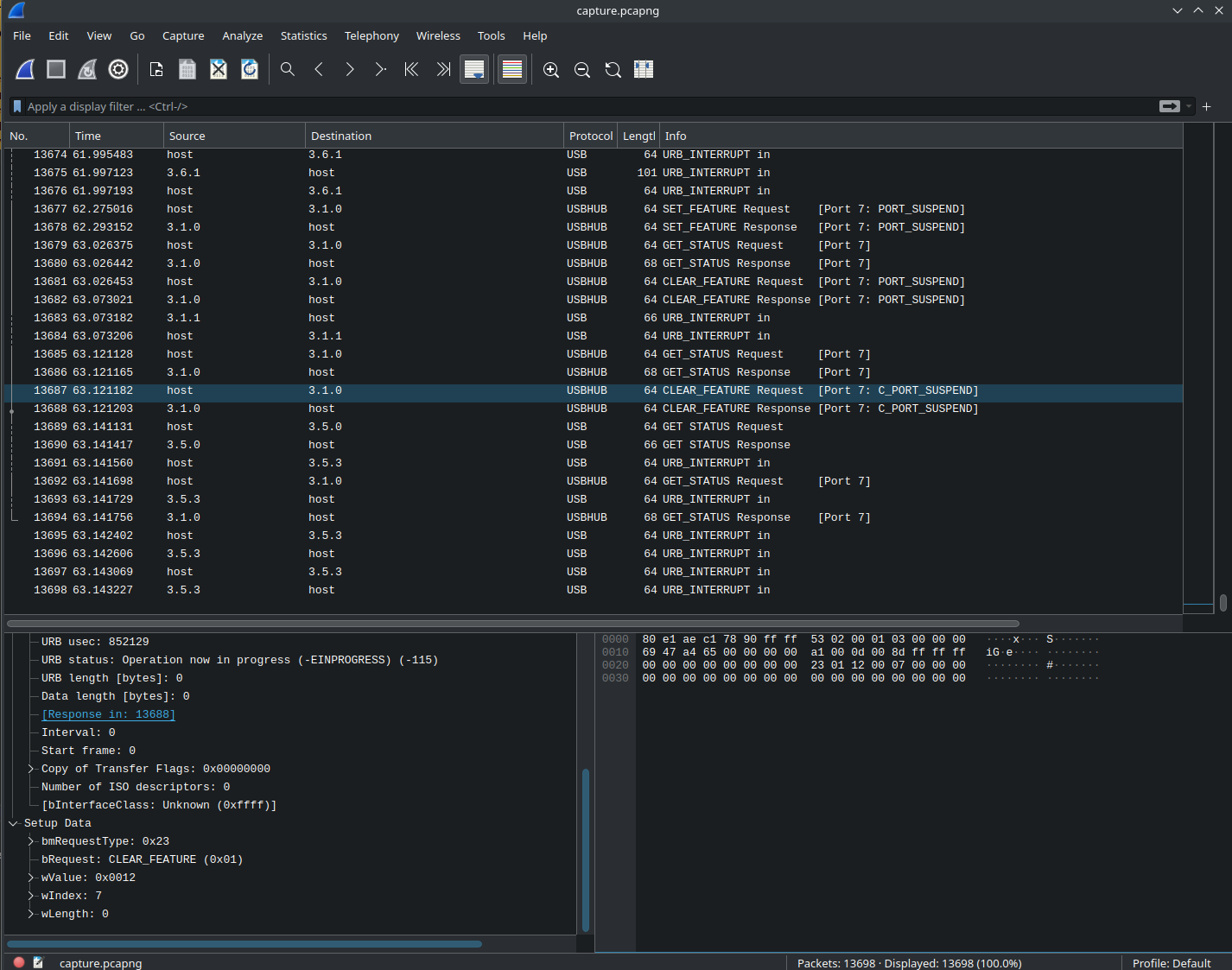Save this capture file

(x=187, y=69)
